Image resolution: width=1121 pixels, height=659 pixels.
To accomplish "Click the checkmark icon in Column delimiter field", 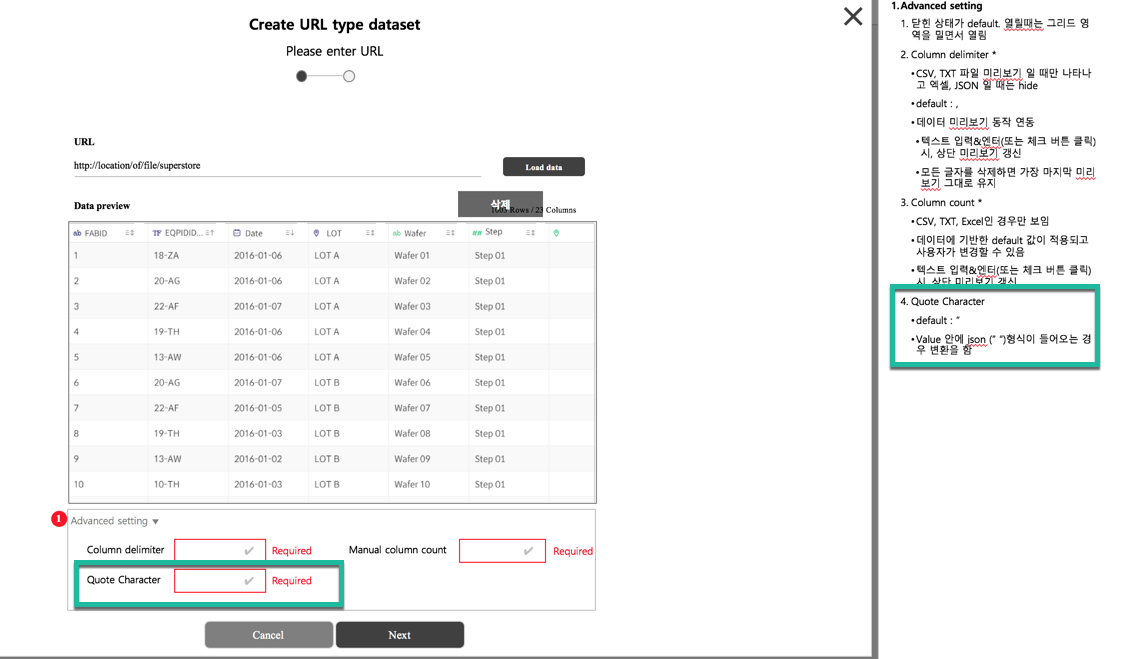I will pyautogui.click(x=247, y=549).
